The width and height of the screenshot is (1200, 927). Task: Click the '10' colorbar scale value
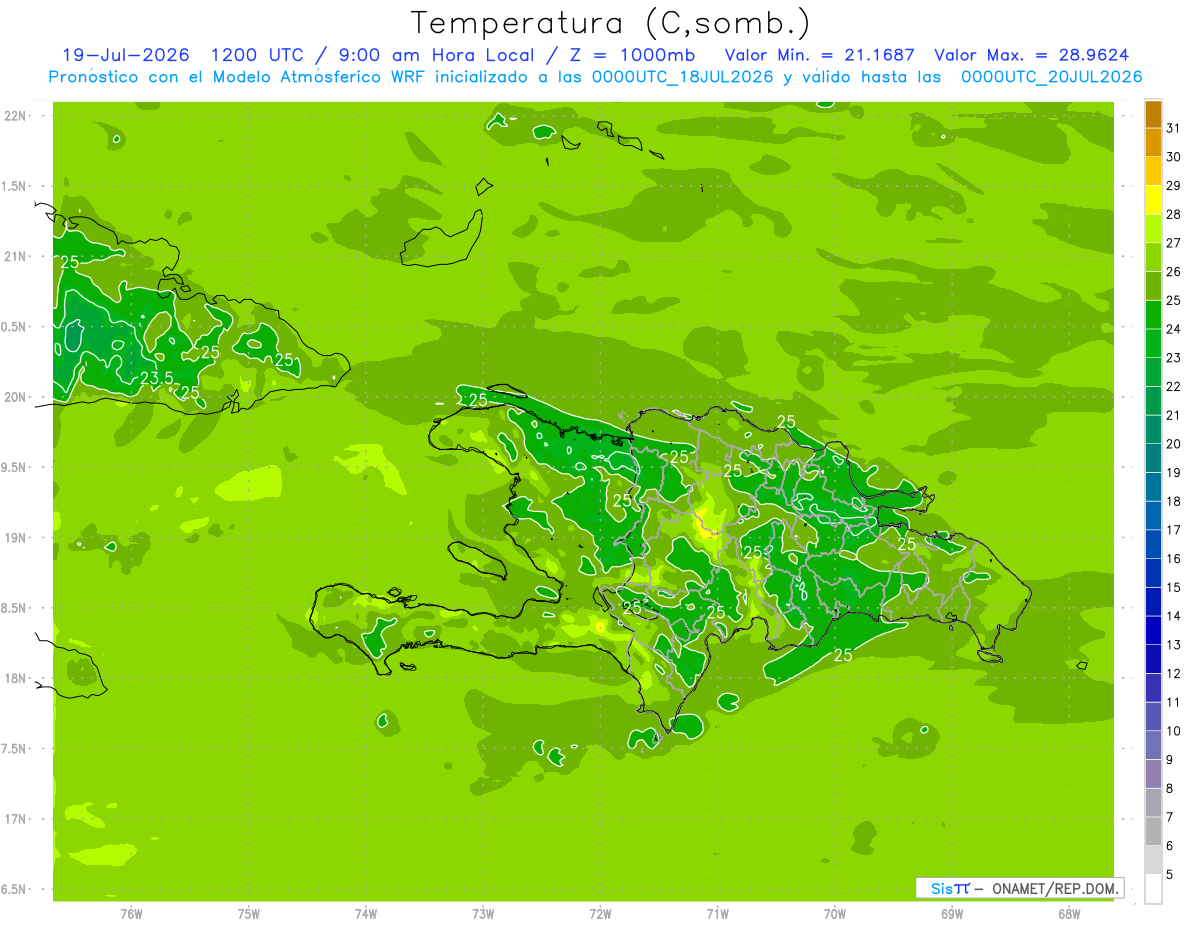[1173, 731]
